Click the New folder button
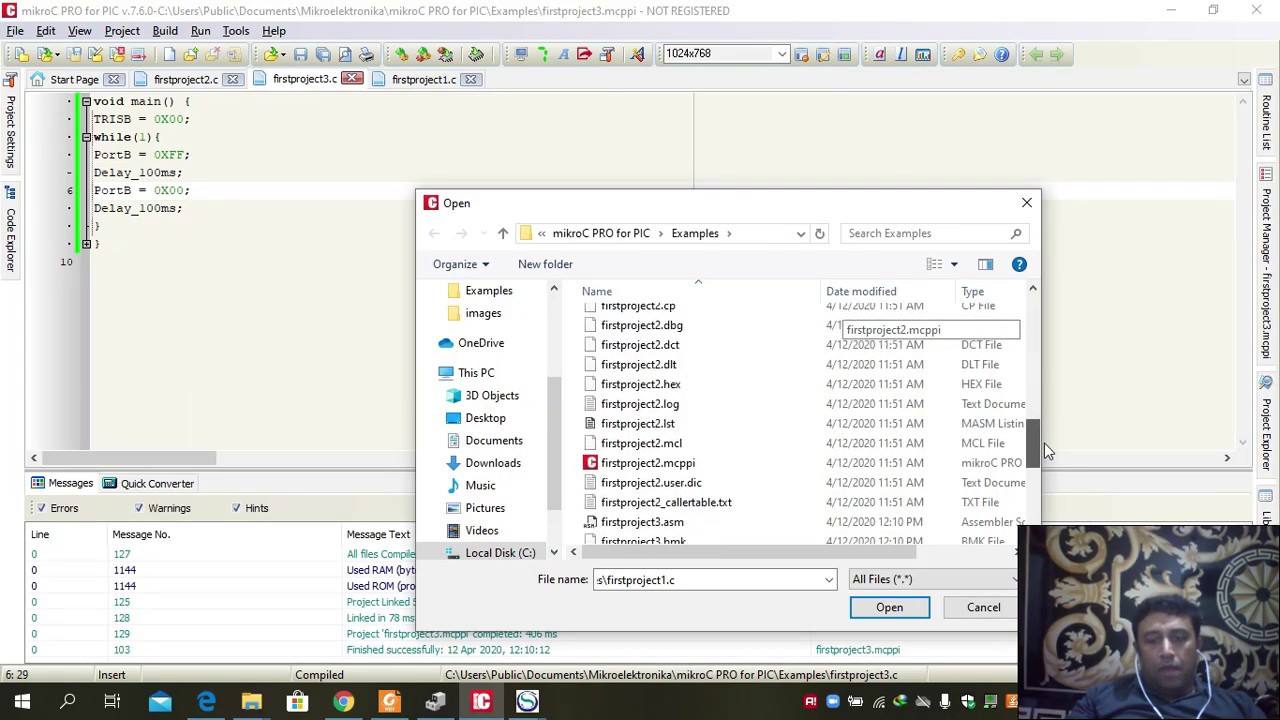This screenshot has width=1280, height=720. point(545,264)
